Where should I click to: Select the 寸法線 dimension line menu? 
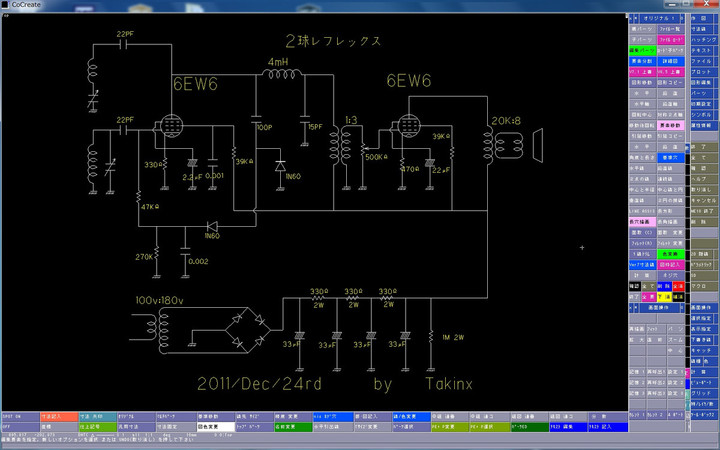coord(703,29)
